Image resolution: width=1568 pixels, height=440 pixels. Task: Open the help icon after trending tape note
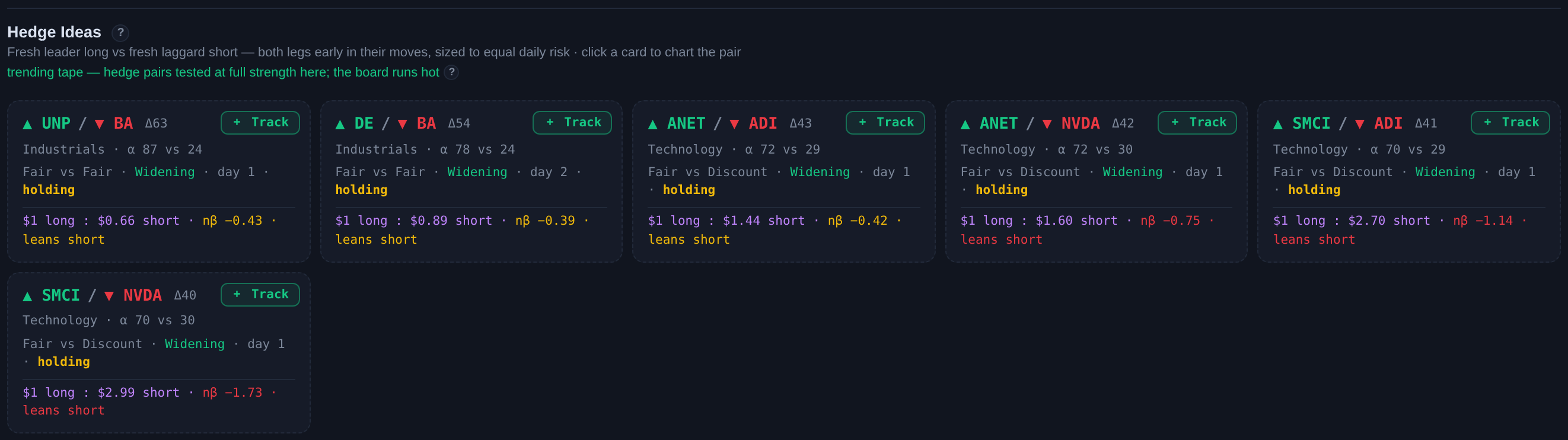pos(451,72)
